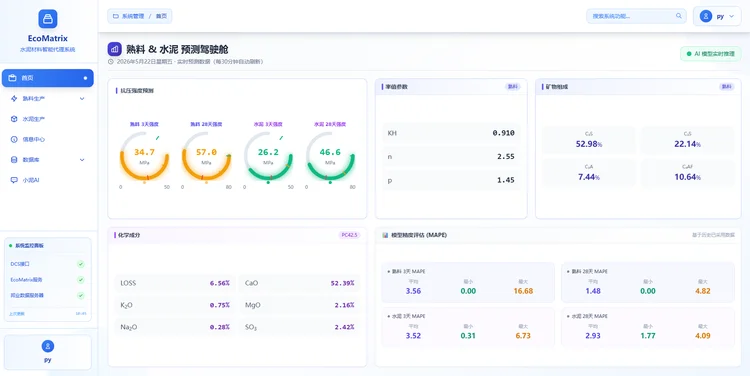Click the LOSS value 6.56%

coord(220,283)
